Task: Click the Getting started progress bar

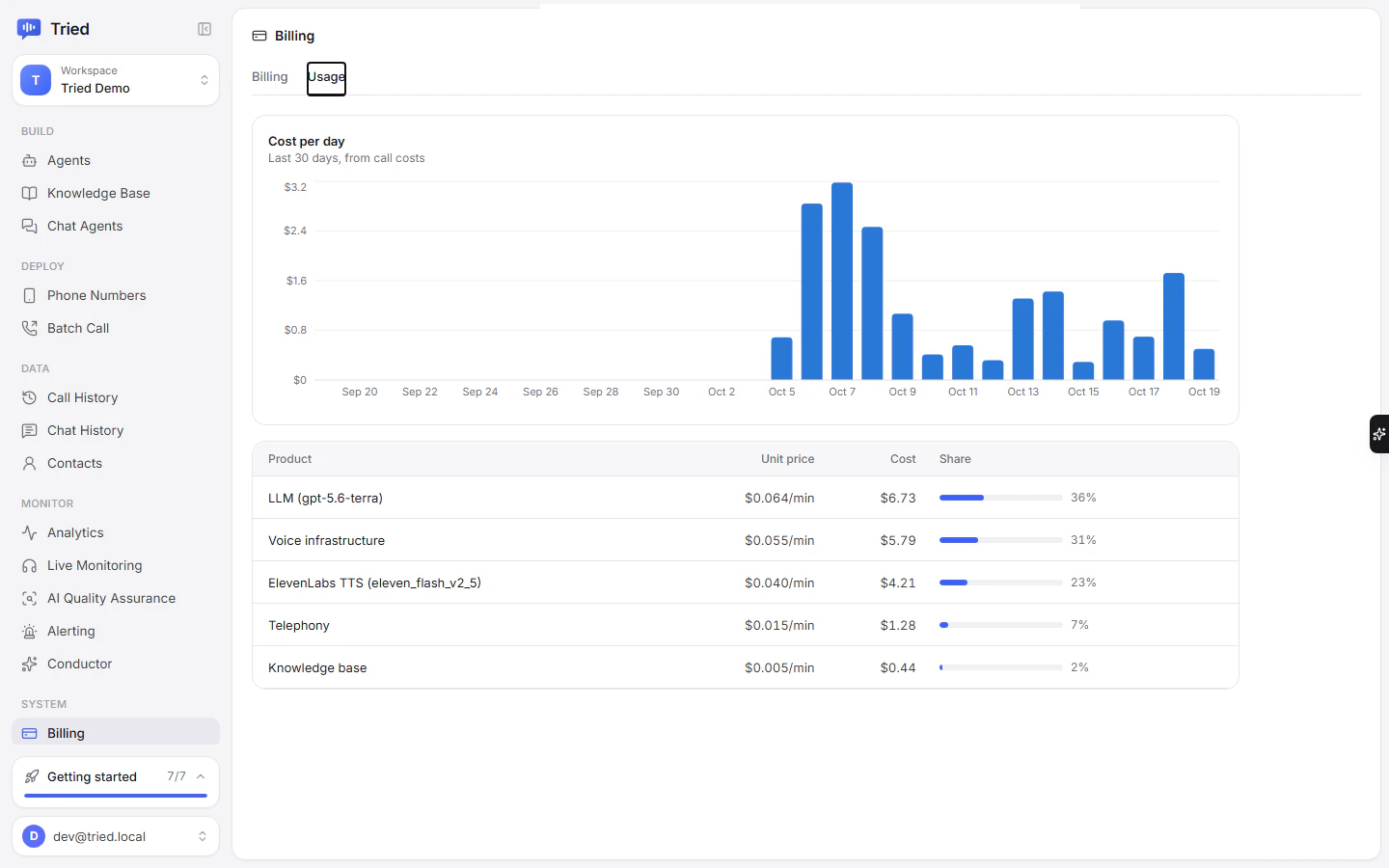Action: coord(116,796)
